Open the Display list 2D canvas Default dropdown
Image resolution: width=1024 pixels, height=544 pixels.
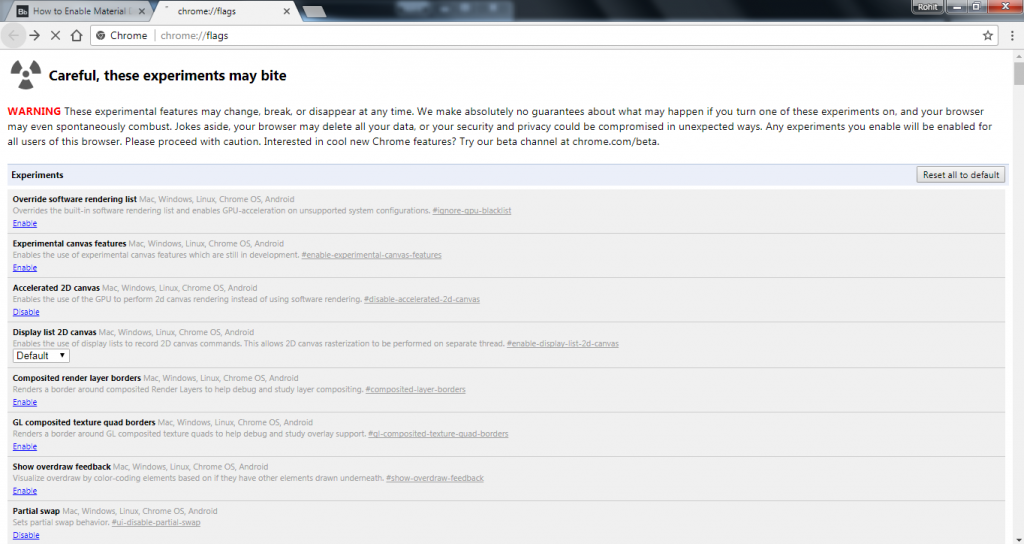coord(41,355)
